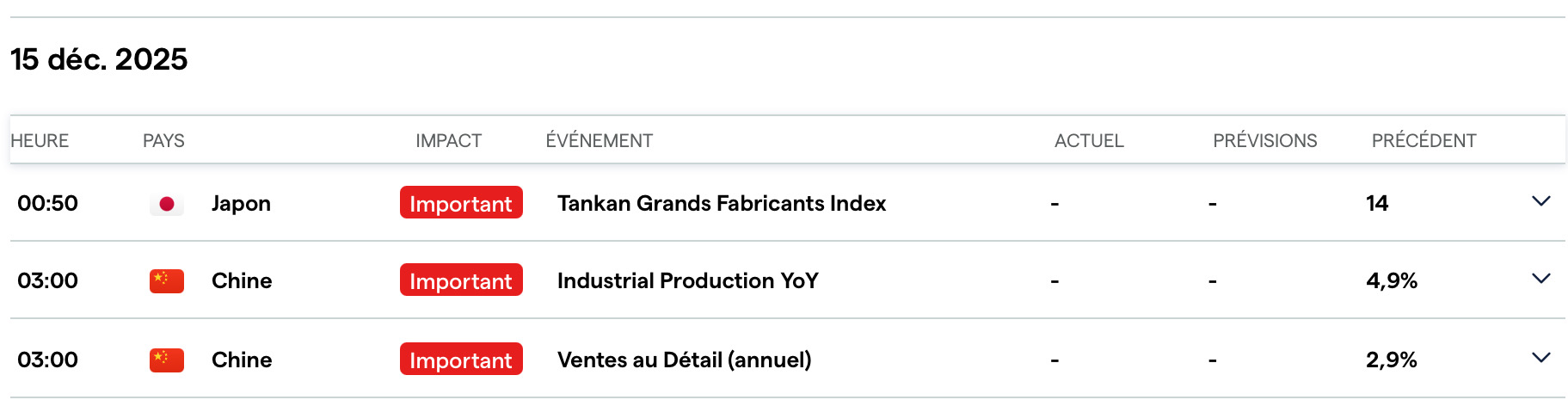
Task: Click the ÉVÉNEMENT column header
Action: tap(599, 141)
